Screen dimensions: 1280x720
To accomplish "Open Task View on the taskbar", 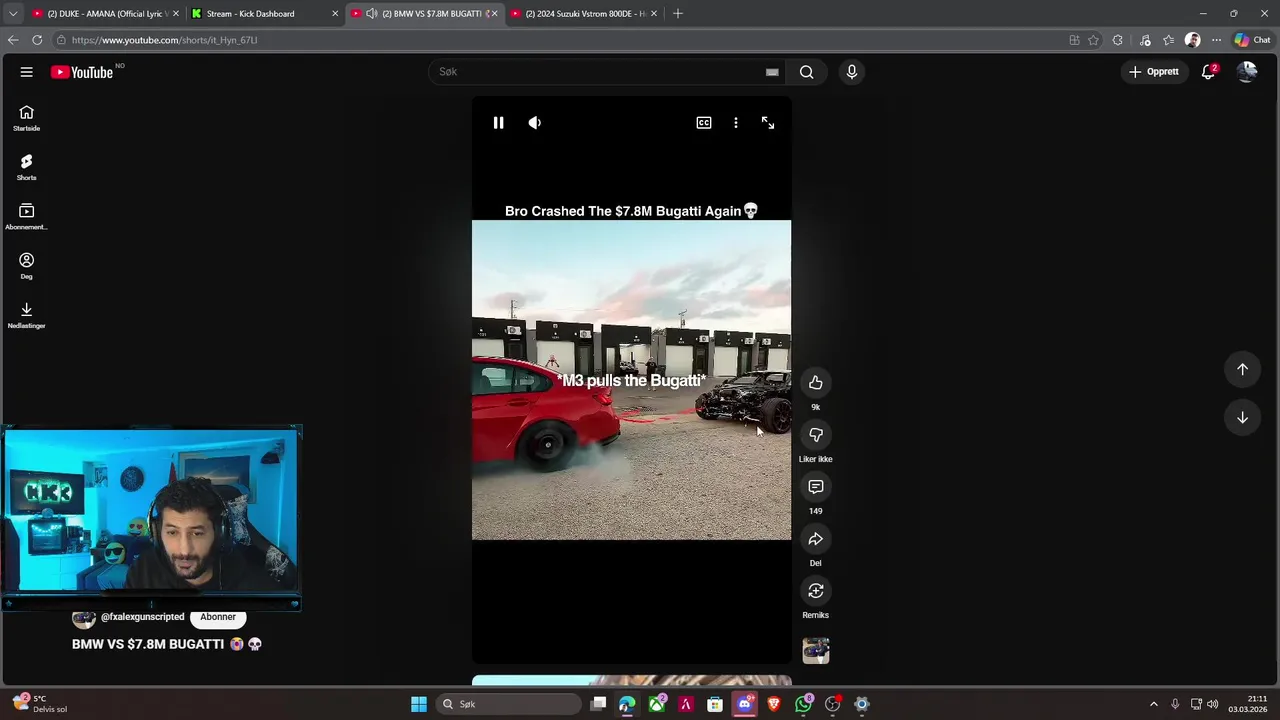I will pyautogui.click(x=598, y=704).
